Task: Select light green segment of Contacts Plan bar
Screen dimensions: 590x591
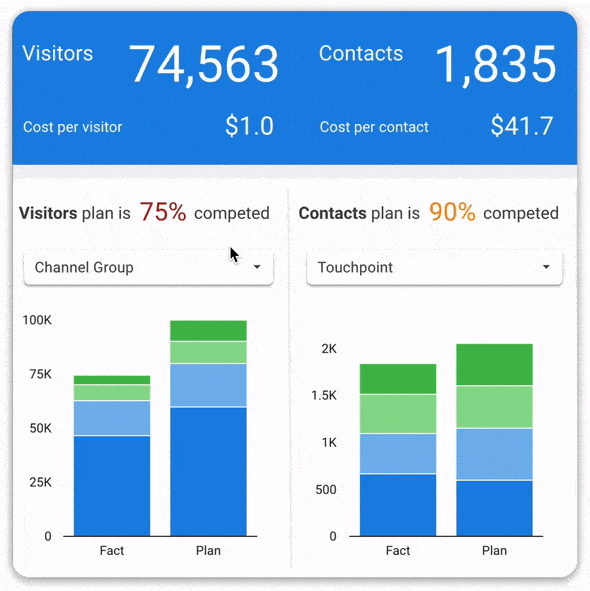Action: [x=495, y=407]
